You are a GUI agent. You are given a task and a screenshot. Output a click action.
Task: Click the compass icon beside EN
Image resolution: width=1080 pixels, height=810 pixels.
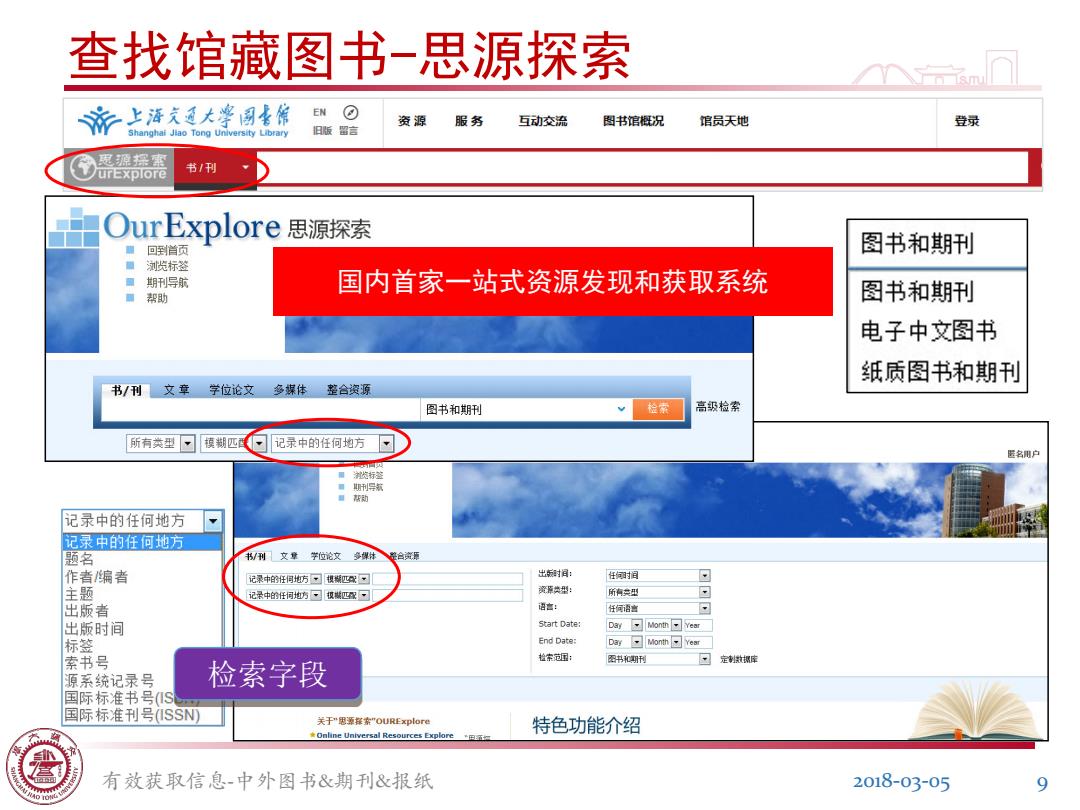click(x=351, y=112)
